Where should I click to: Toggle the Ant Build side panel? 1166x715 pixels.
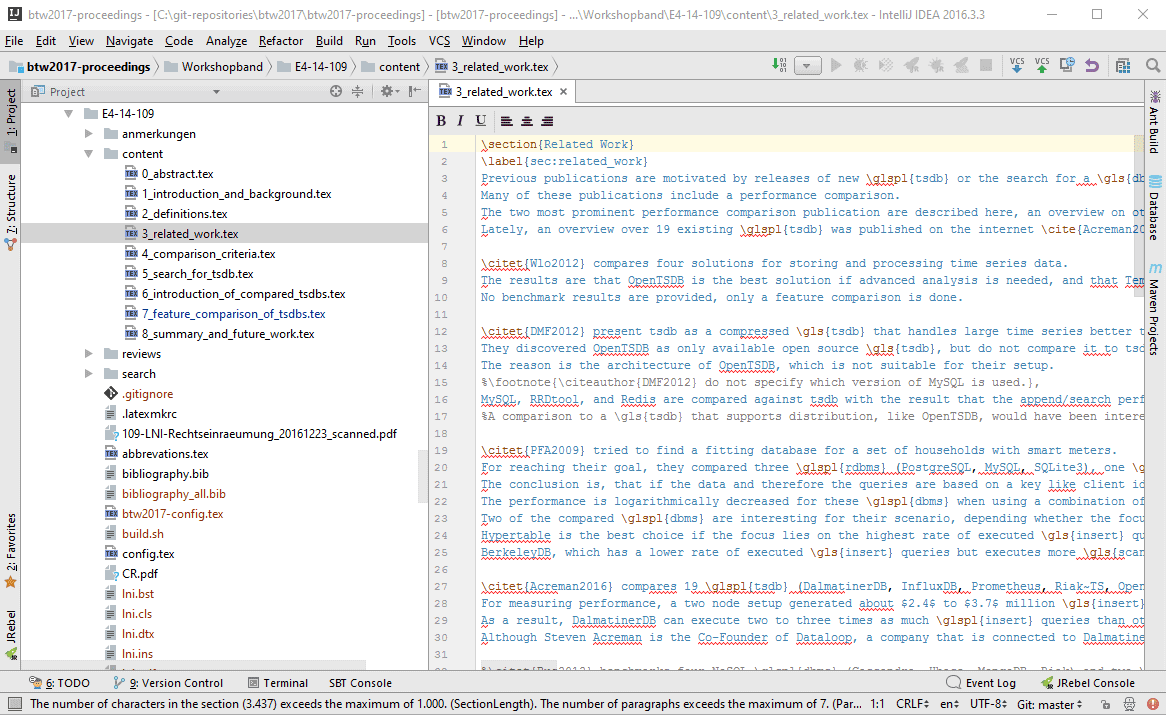click(1154, 123)
